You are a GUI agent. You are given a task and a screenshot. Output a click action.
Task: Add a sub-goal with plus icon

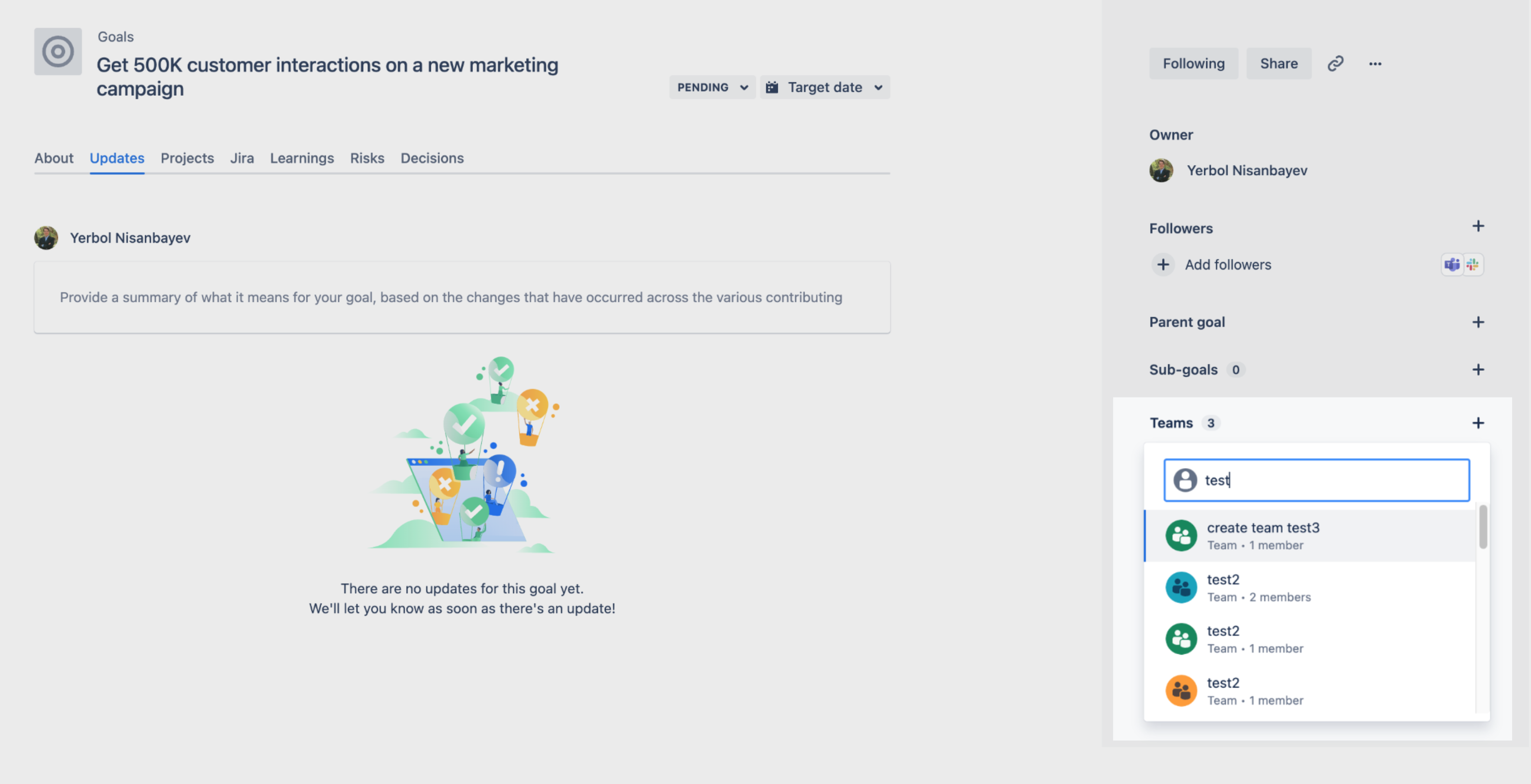tap(1477, 369)
